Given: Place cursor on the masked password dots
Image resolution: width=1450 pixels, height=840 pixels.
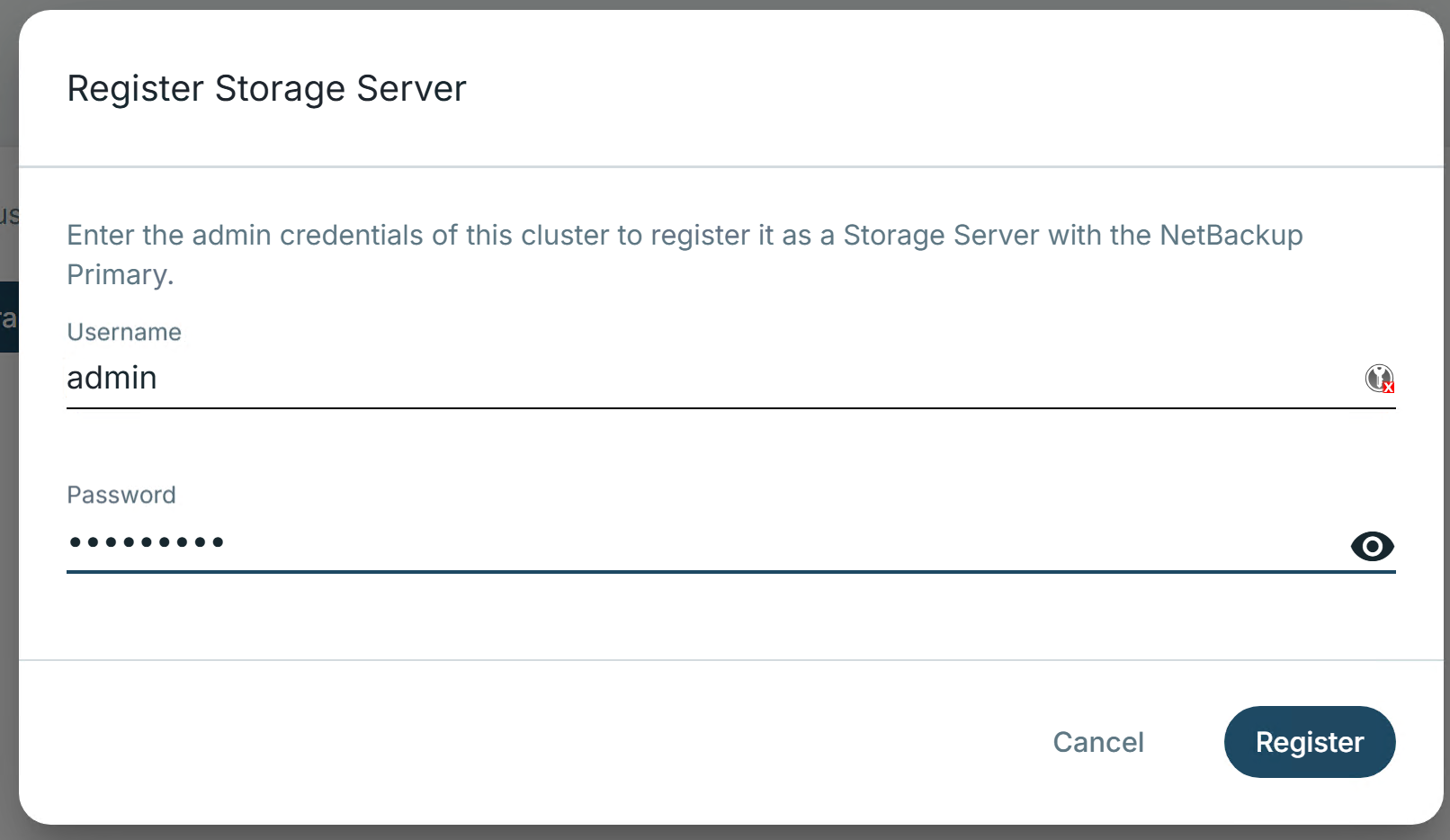Looking at the screenshot, I should coord(147,542).
